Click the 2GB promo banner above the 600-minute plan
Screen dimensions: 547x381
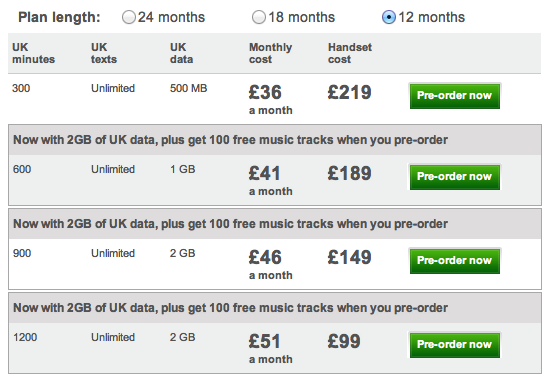(x=275, y=140)
